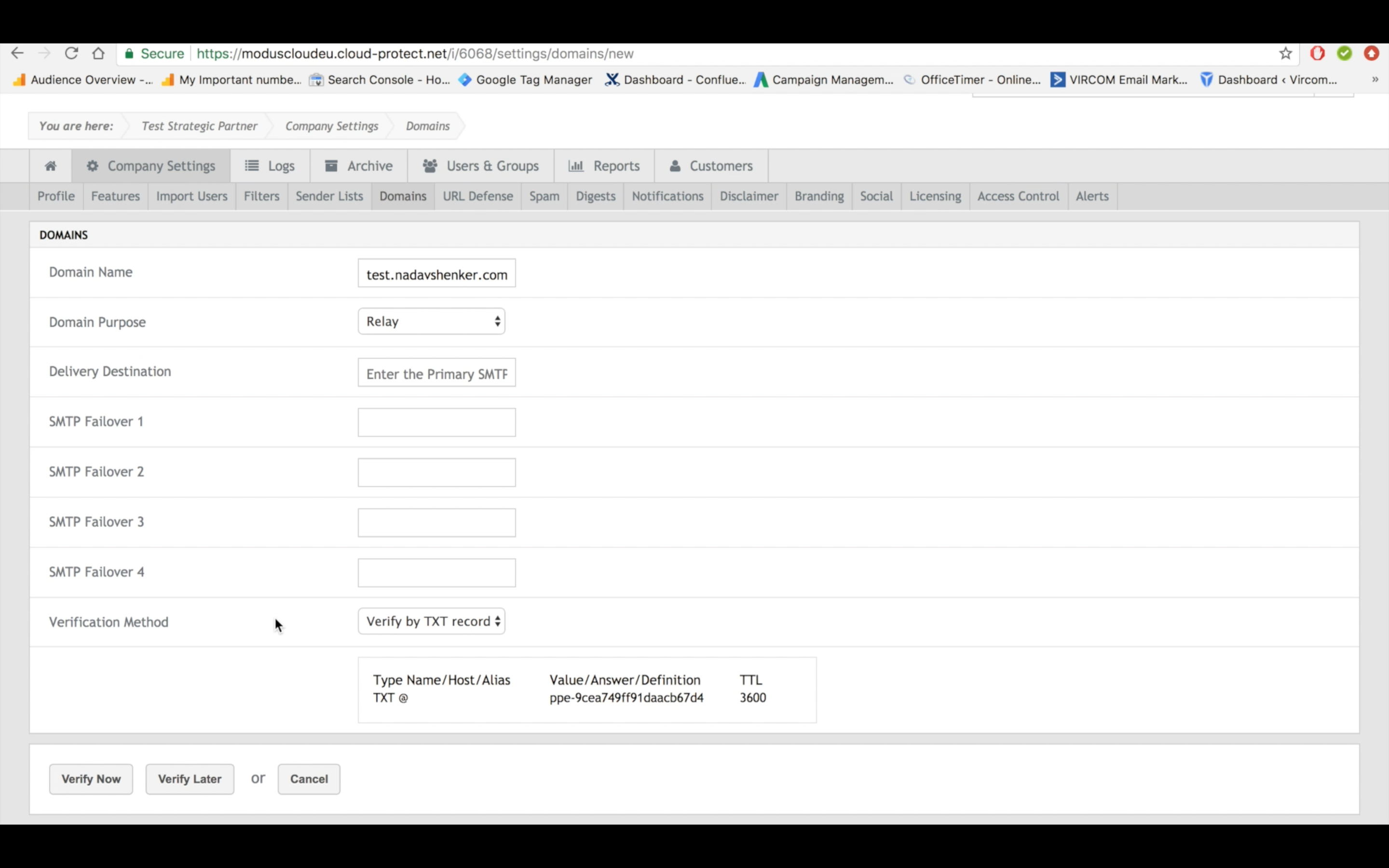Open the Users & Groups tab
Viewport: 1389px width, 868px height.
tap(481, 166)
